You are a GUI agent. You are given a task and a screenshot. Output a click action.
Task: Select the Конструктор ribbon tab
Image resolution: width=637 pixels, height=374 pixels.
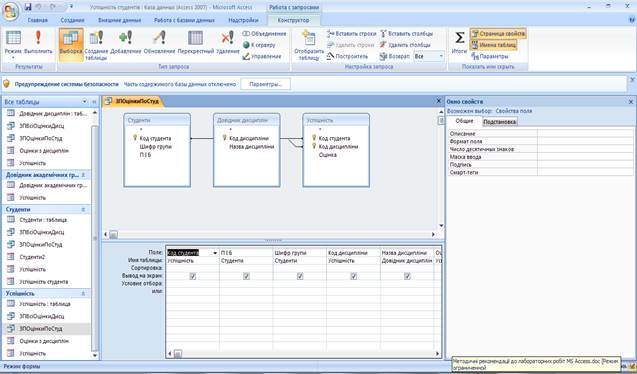(x=293, y=20)
